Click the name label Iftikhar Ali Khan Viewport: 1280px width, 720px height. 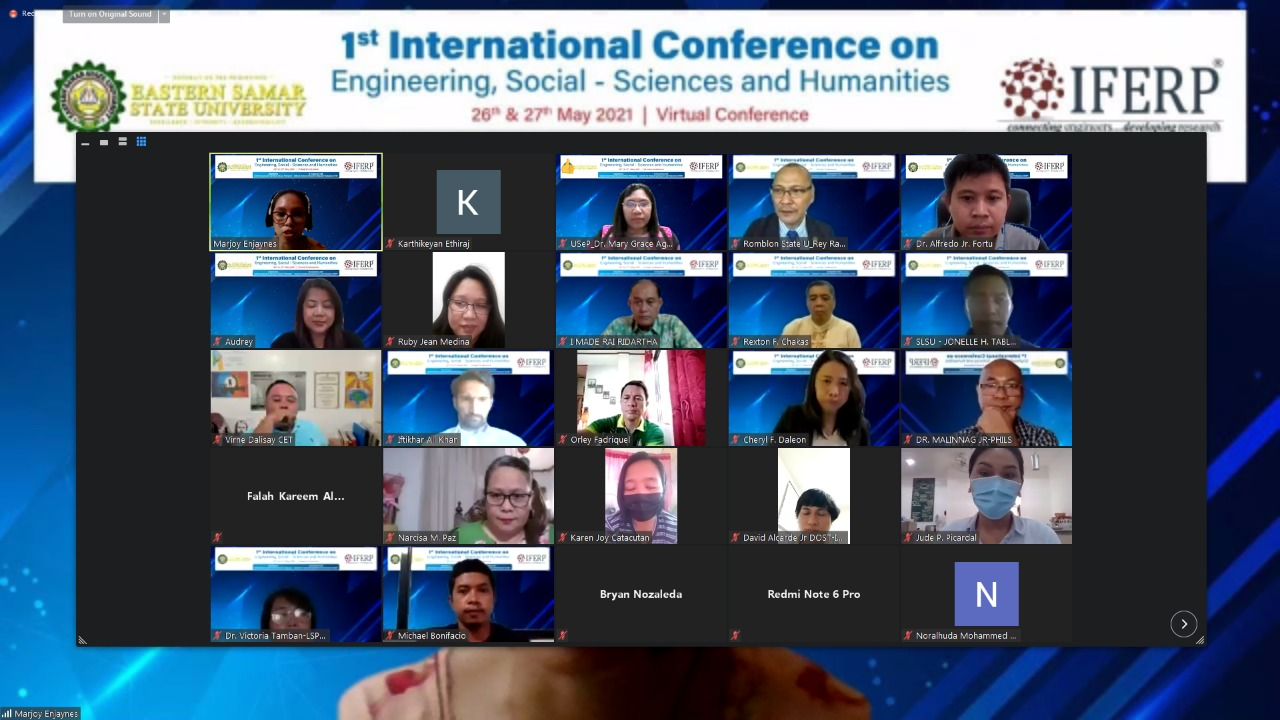click(x=428, y=440)
